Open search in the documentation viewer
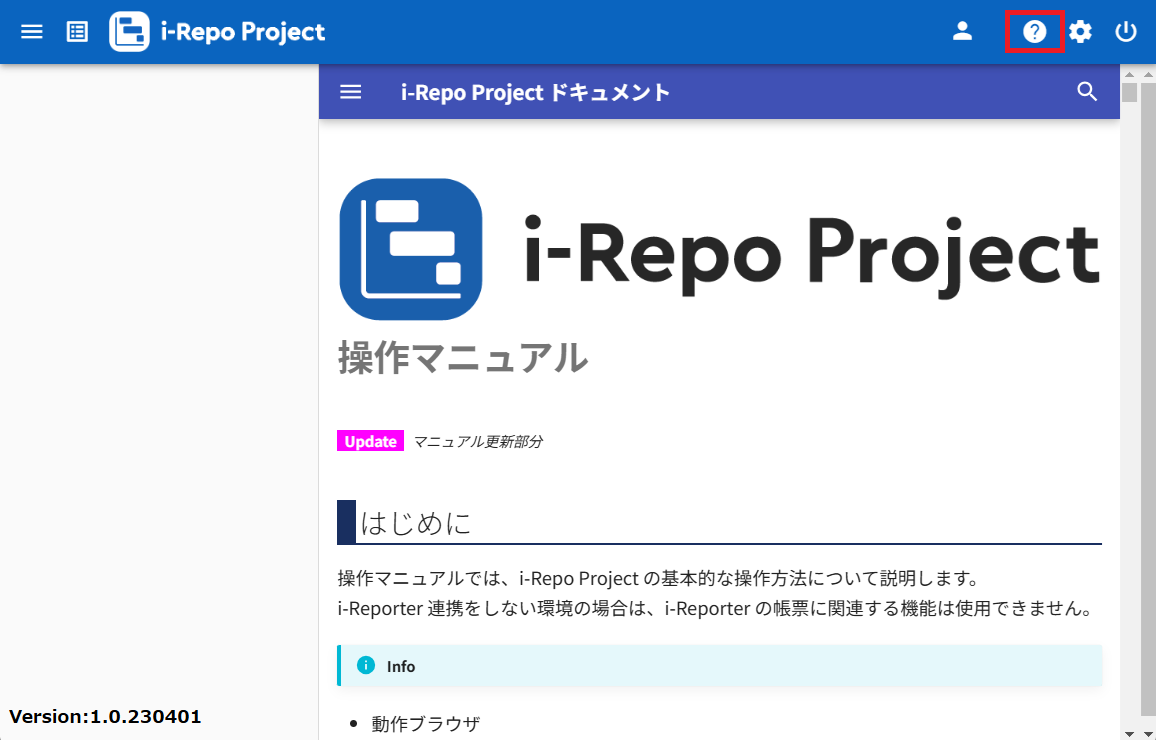1156x740 pixels. [x=1087, y=92]
